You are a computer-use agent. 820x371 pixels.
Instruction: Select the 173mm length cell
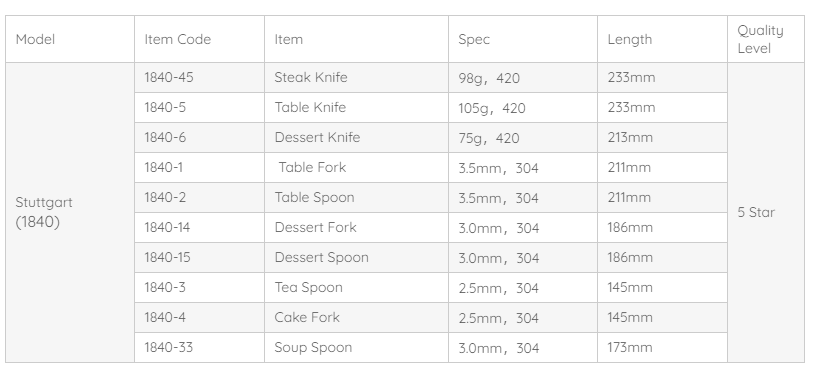coord(662,347)
